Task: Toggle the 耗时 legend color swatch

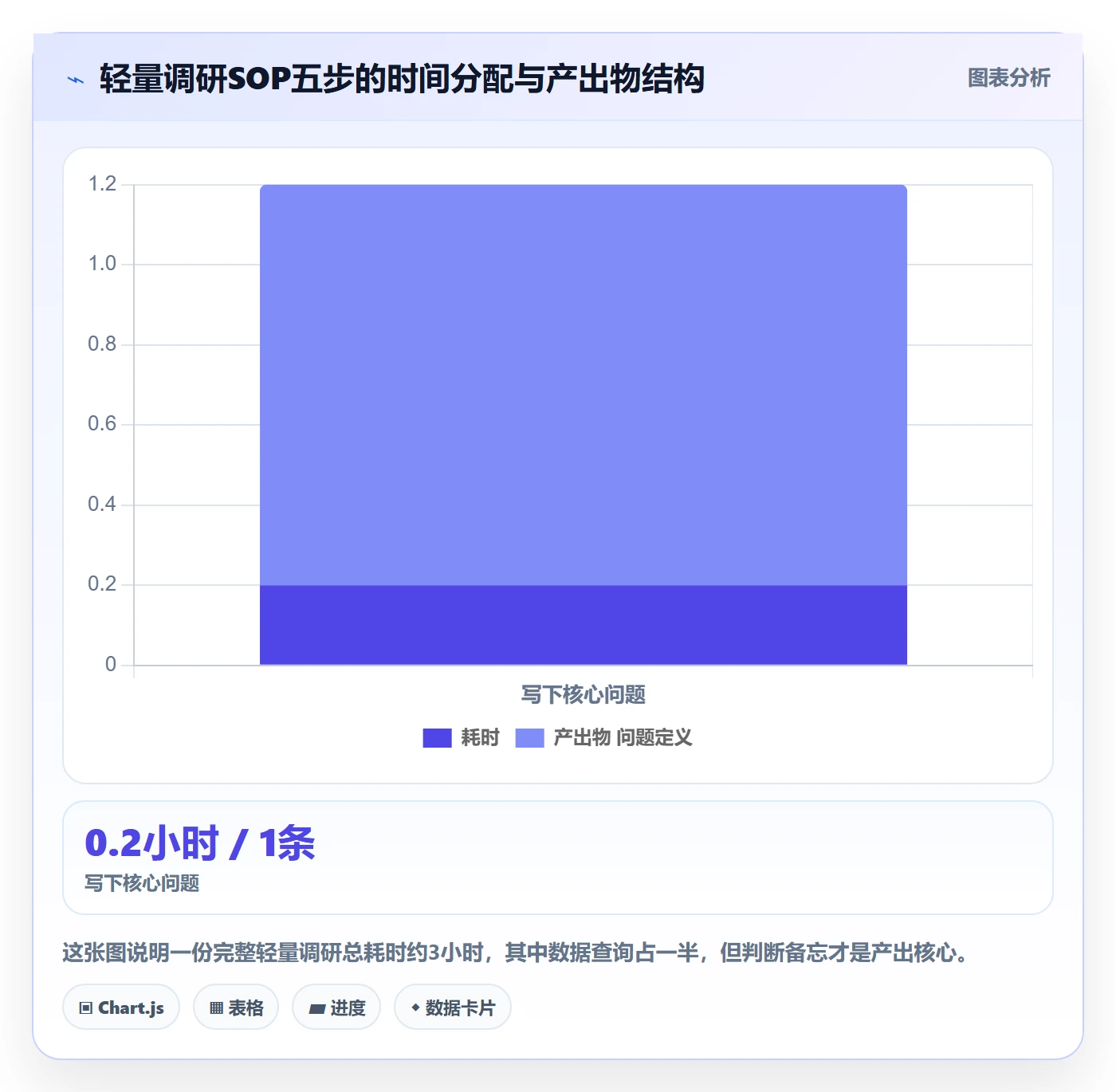Action: 437,738
